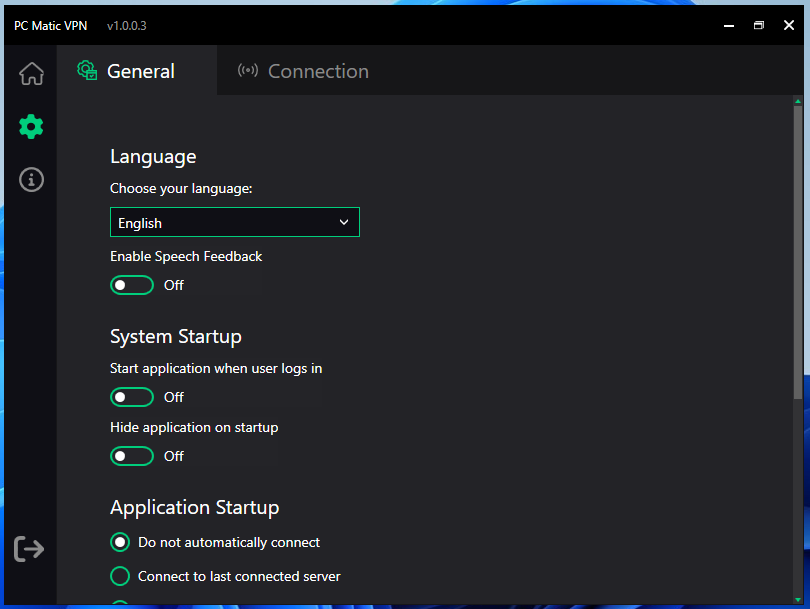The height and width of the screenshot is (609, 810).
Task: Minimize the PC Matic VPN window
Action: [729, 25]
